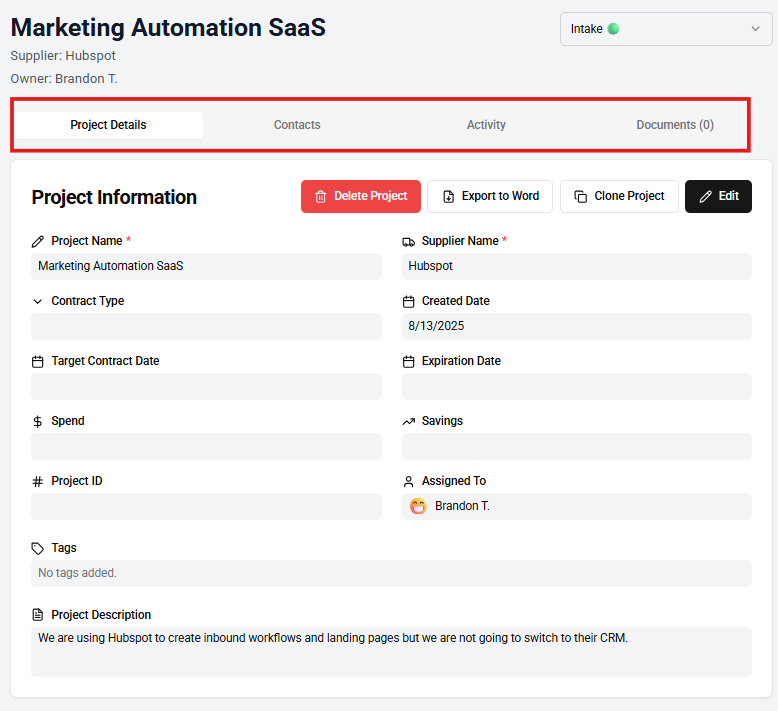Switch to the Contacts tab

click(297, 125)
